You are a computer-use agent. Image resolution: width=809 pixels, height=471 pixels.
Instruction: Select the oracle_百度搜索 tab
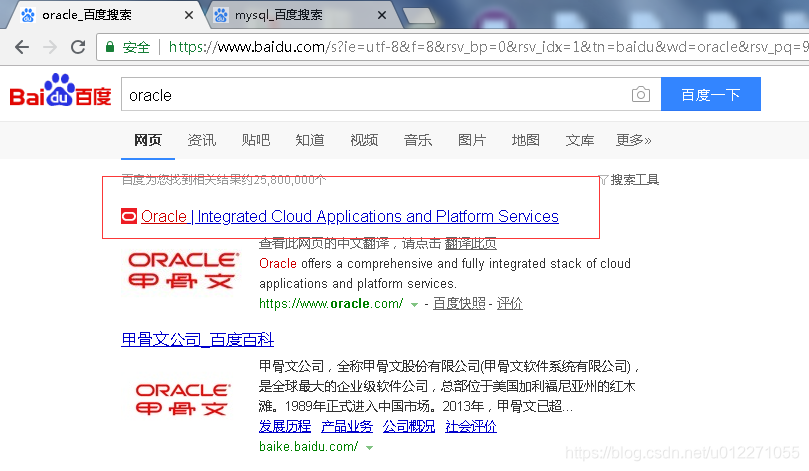tap(101, 15)
